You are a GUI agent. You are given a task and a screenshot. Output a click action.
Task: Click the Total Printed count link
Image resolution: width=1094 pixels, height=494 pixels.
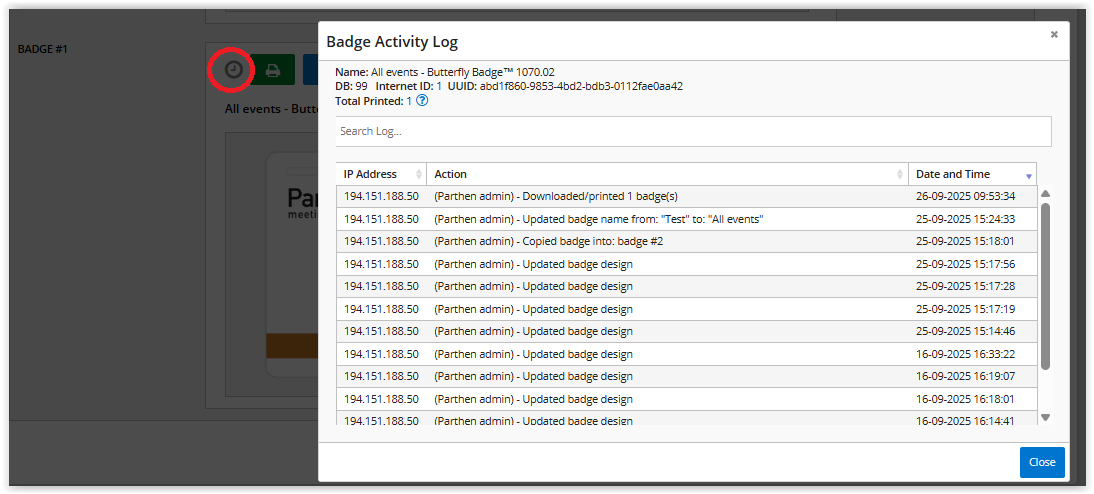point(409,101)
